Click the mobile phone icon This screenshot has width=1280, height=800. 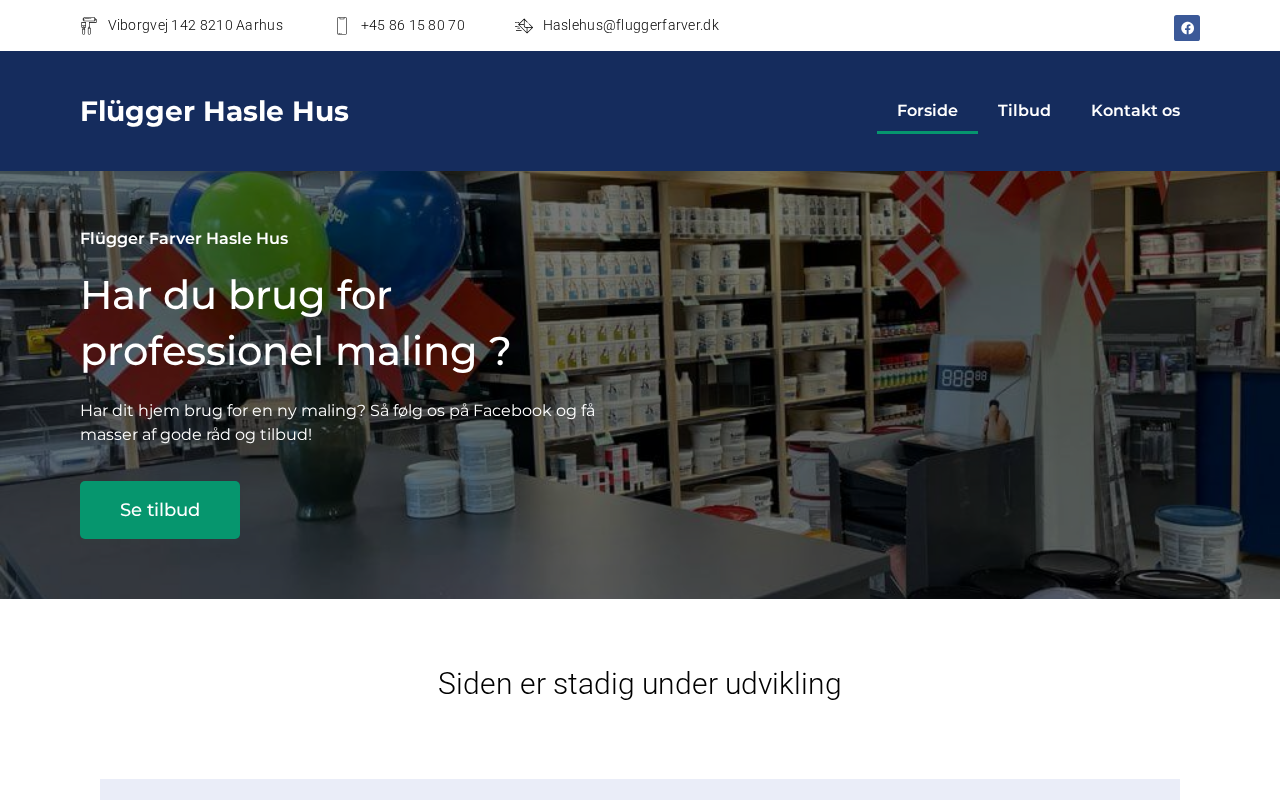(342, 26)
